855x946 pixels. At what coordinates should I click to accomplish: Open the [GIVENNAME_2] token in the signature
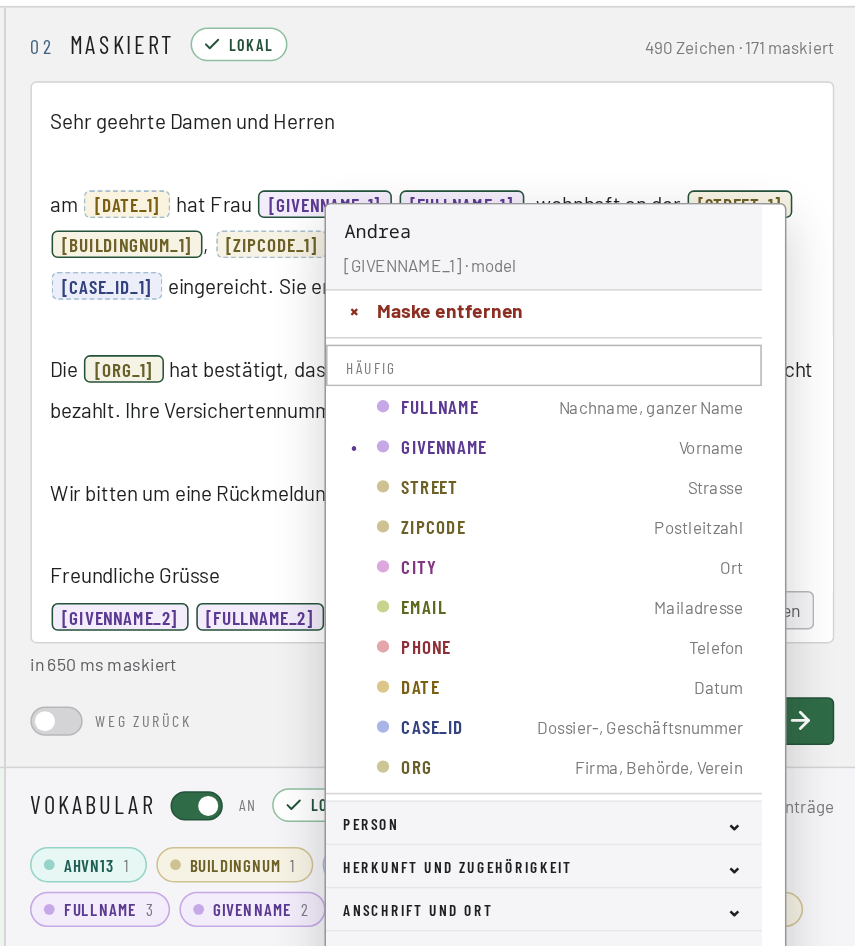119,618
